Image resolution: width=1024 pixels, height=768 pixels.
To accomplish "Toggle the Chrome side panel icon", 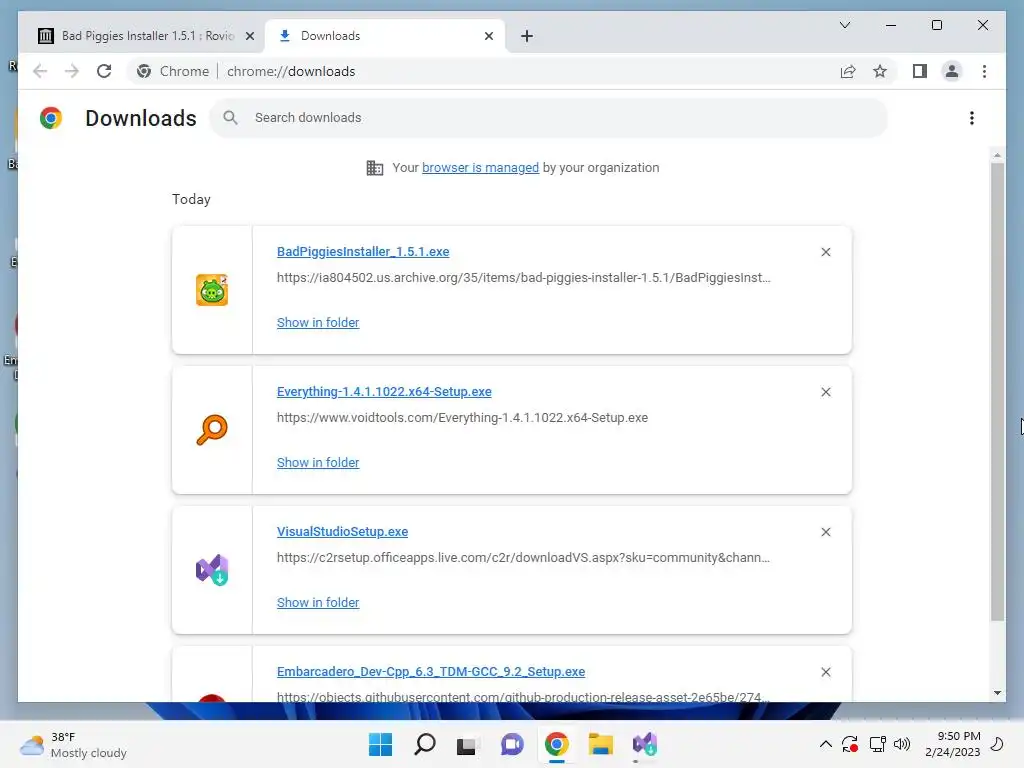I will (920, 71).
